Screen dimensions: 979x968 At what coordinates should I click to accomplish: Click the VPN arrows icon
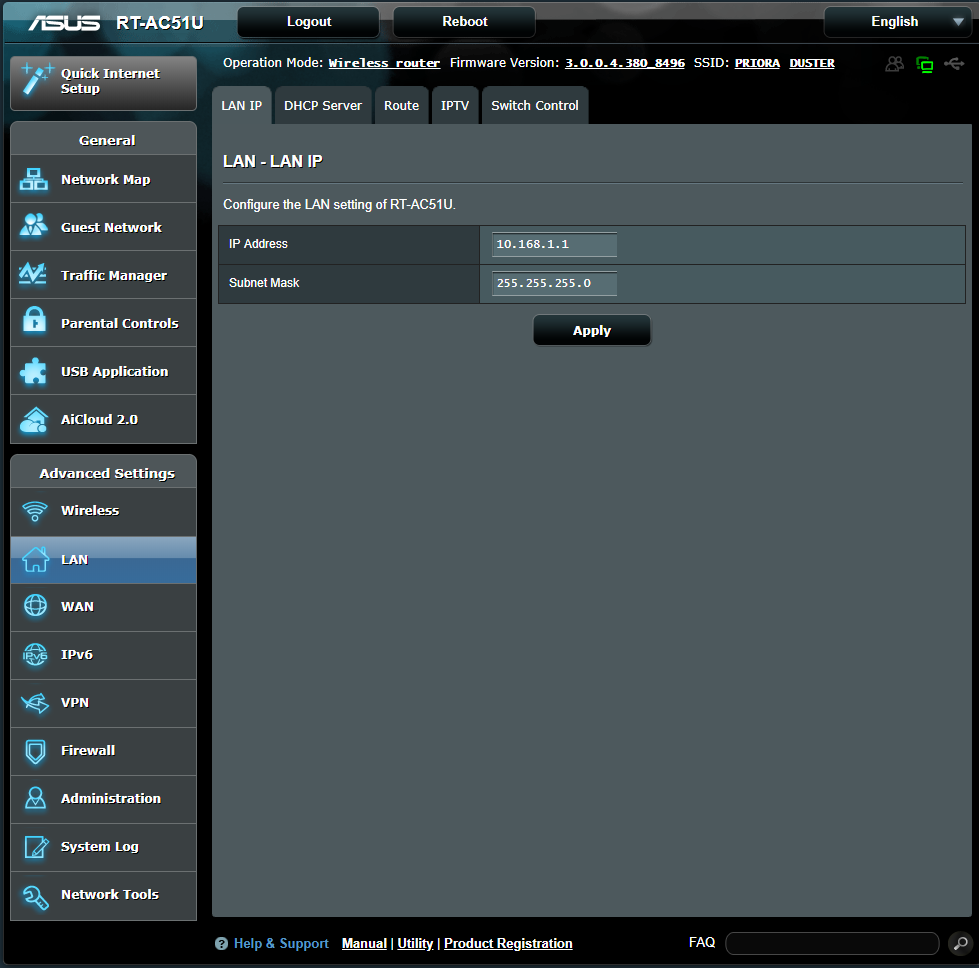click(x=35, y=703)
